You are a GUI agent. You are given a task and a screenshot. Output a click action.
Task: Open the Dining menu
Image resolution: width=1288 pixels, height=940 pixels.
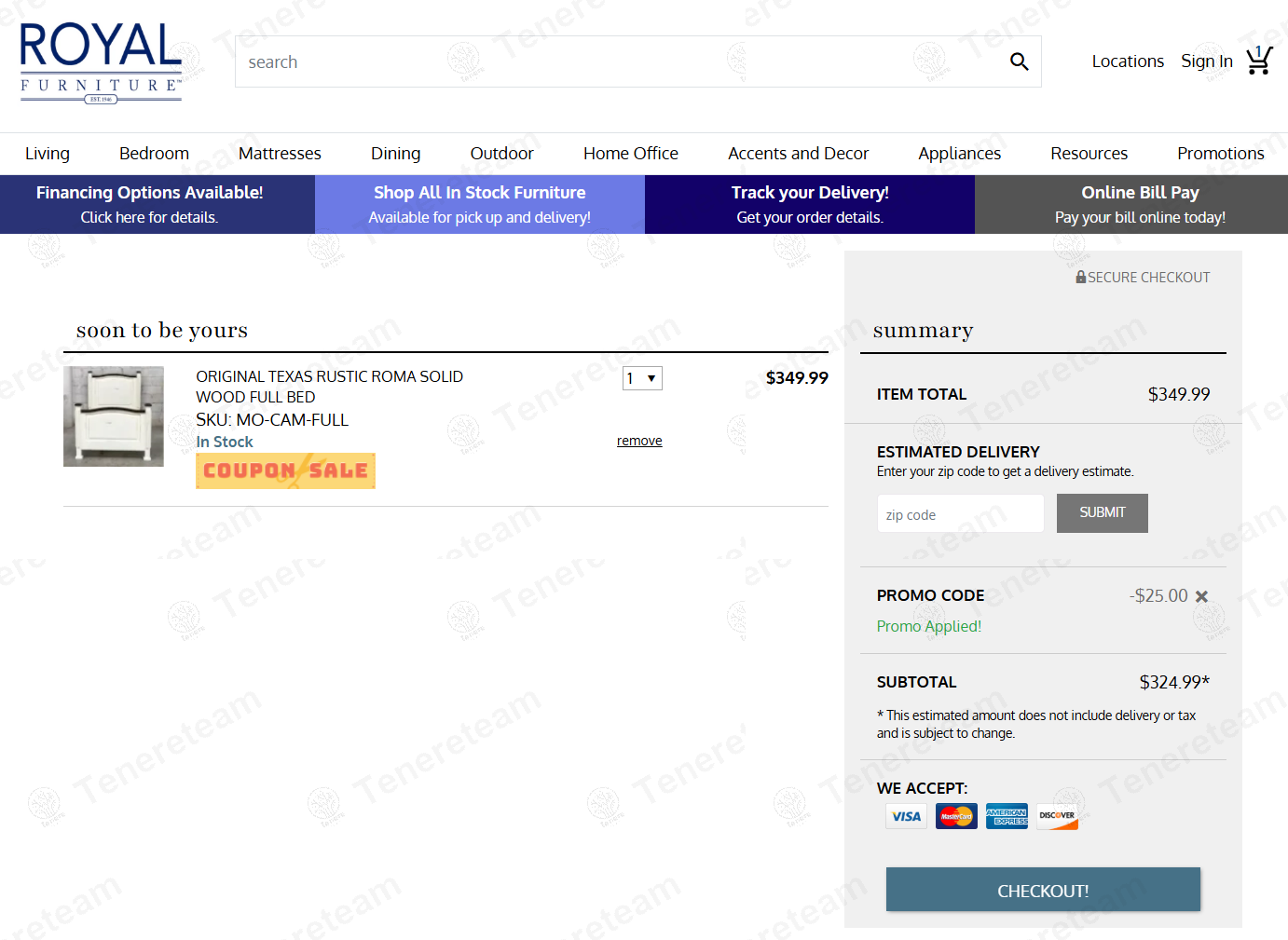[x=396, y=154]
